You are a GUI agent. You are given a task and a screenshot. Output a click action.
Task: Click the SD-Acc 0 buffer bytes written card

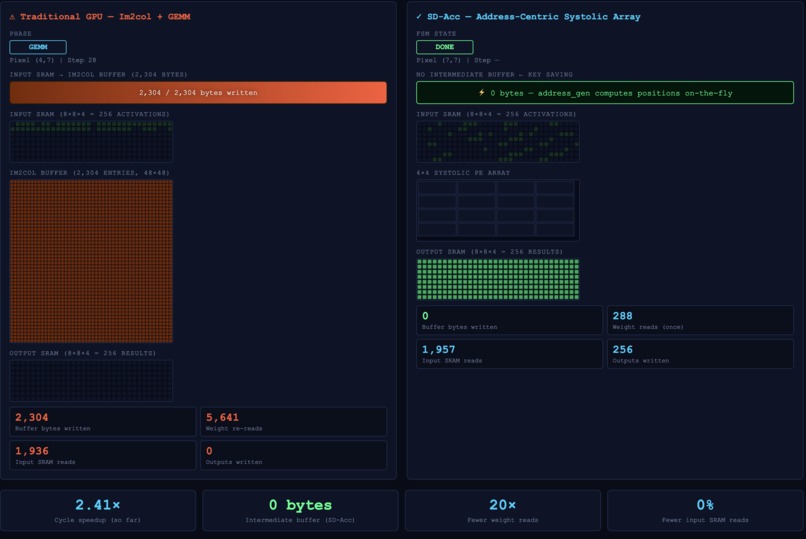tap(509, 320)
